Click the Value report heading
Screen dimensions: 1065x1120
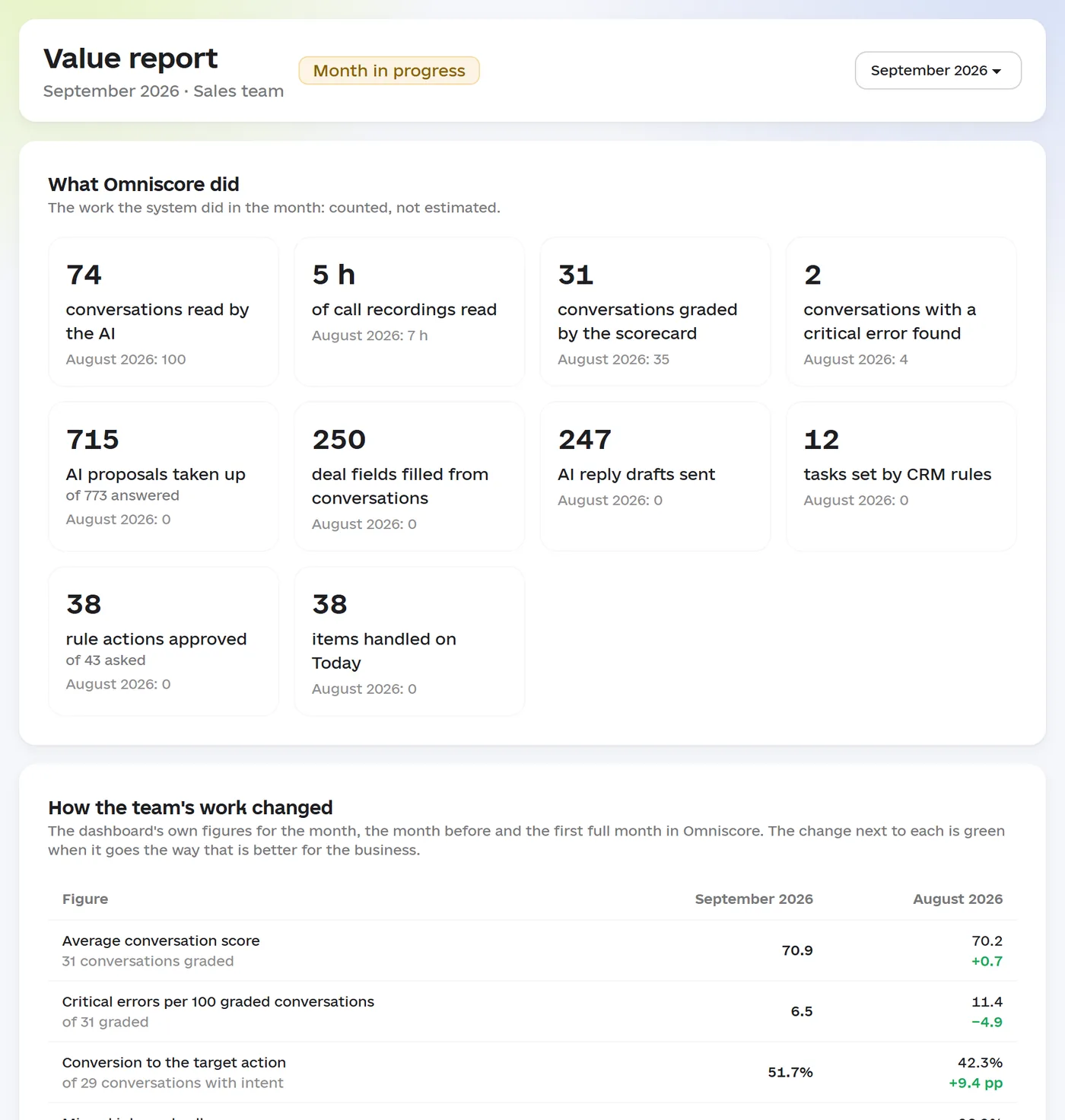(130, 59)
